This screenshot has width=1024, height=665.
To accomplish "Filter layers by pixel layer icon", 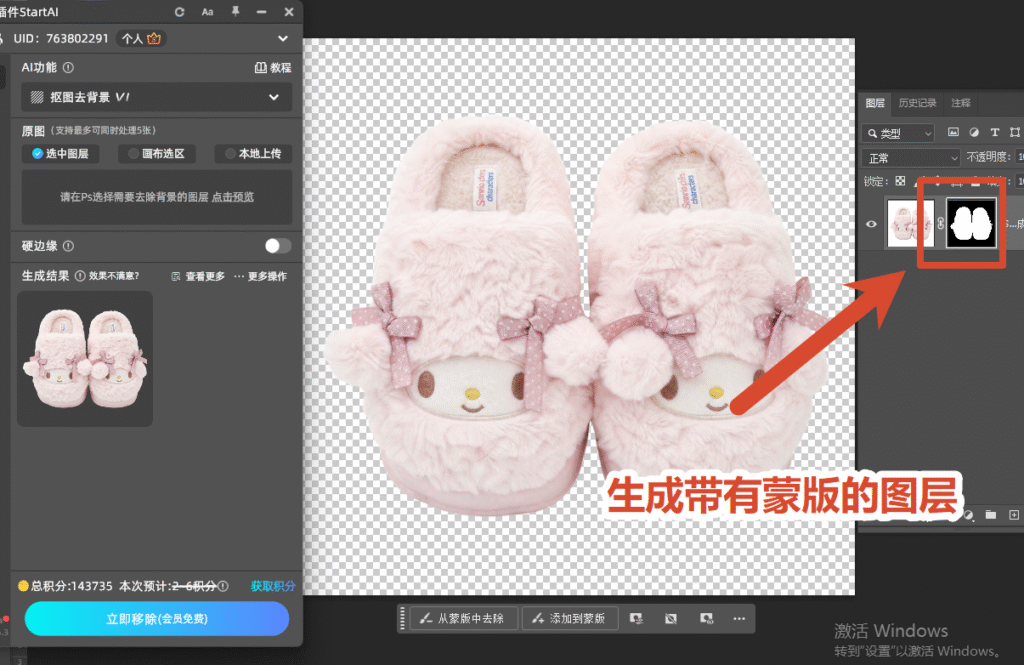I will click(953, 133).
